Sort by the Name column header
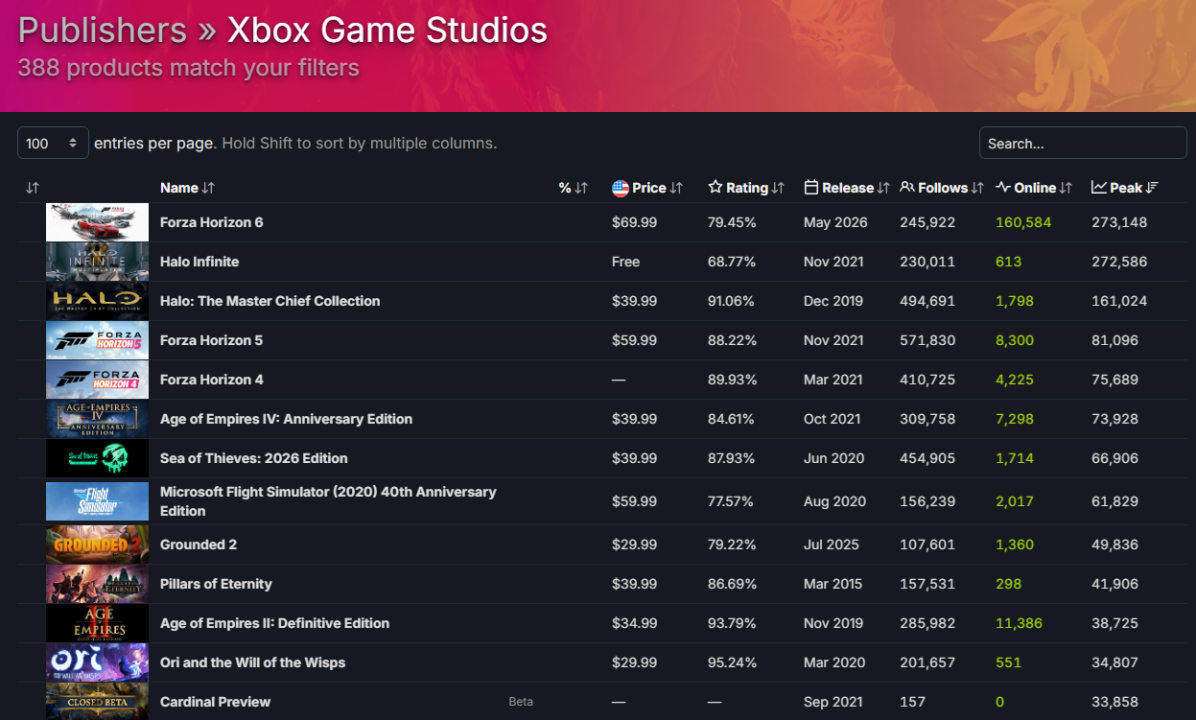 pos(187,188)
